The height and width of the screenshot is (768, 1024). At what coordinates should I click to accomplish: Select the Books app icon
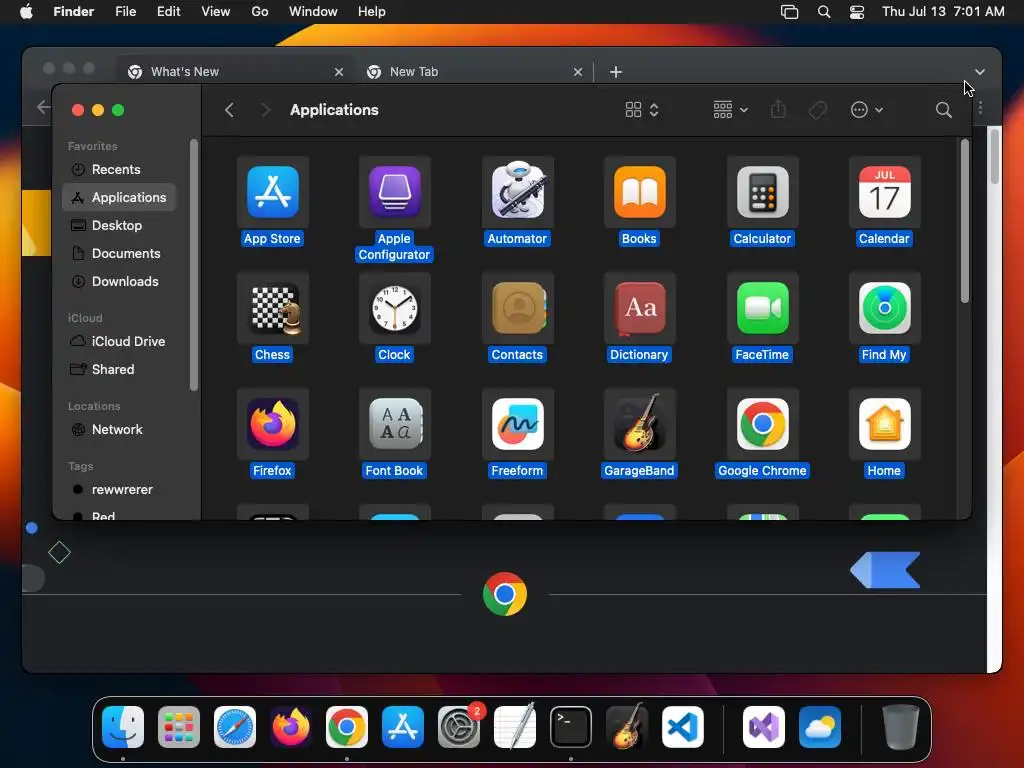click(x=639, y=192)
